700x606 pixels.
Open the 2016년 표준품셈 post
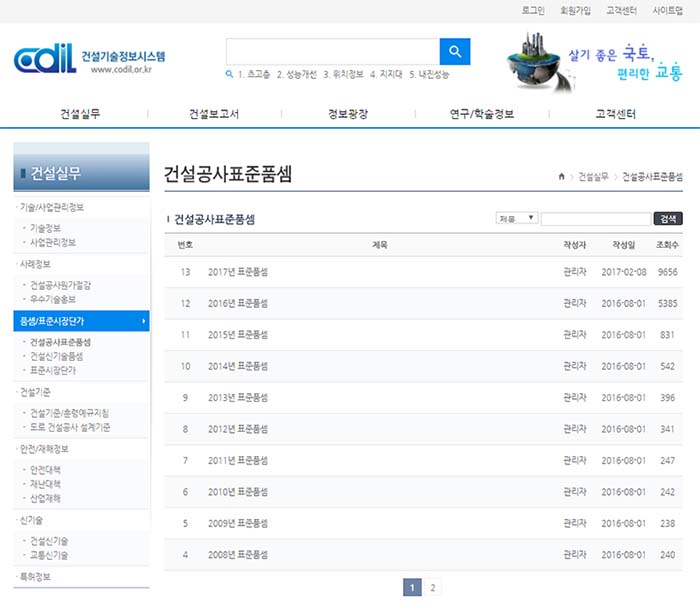tap(238, 303)
